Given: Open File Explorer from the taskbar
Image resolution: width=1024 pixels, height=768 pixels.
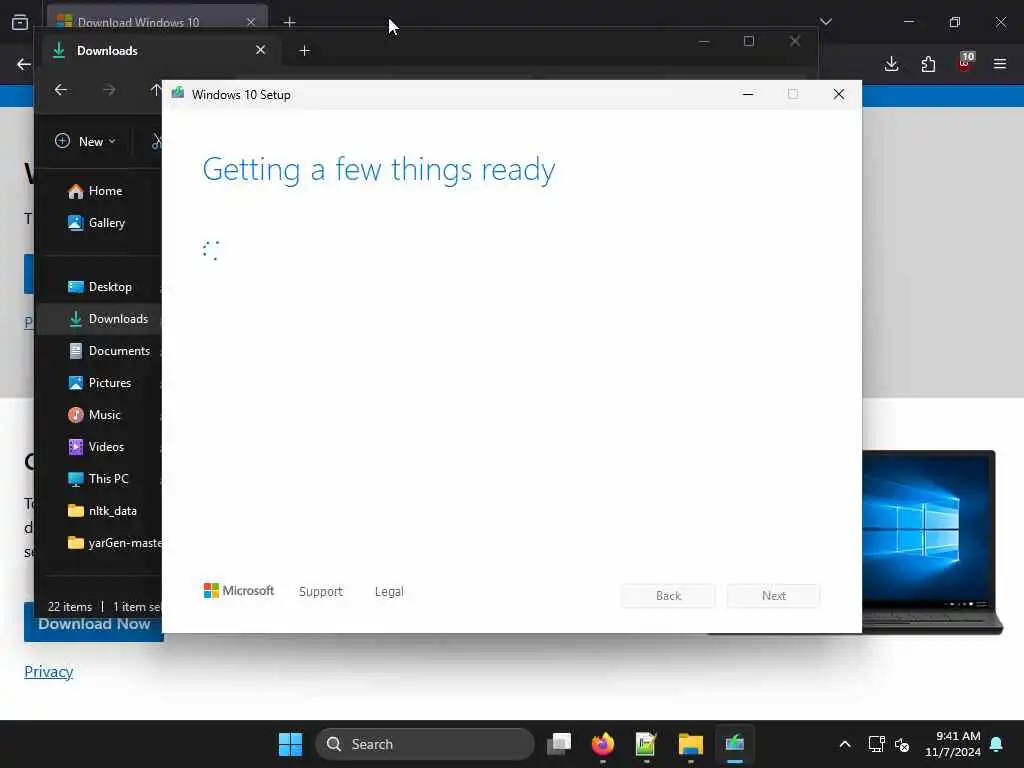Looking at the screenshot, I should click(690, 744).
